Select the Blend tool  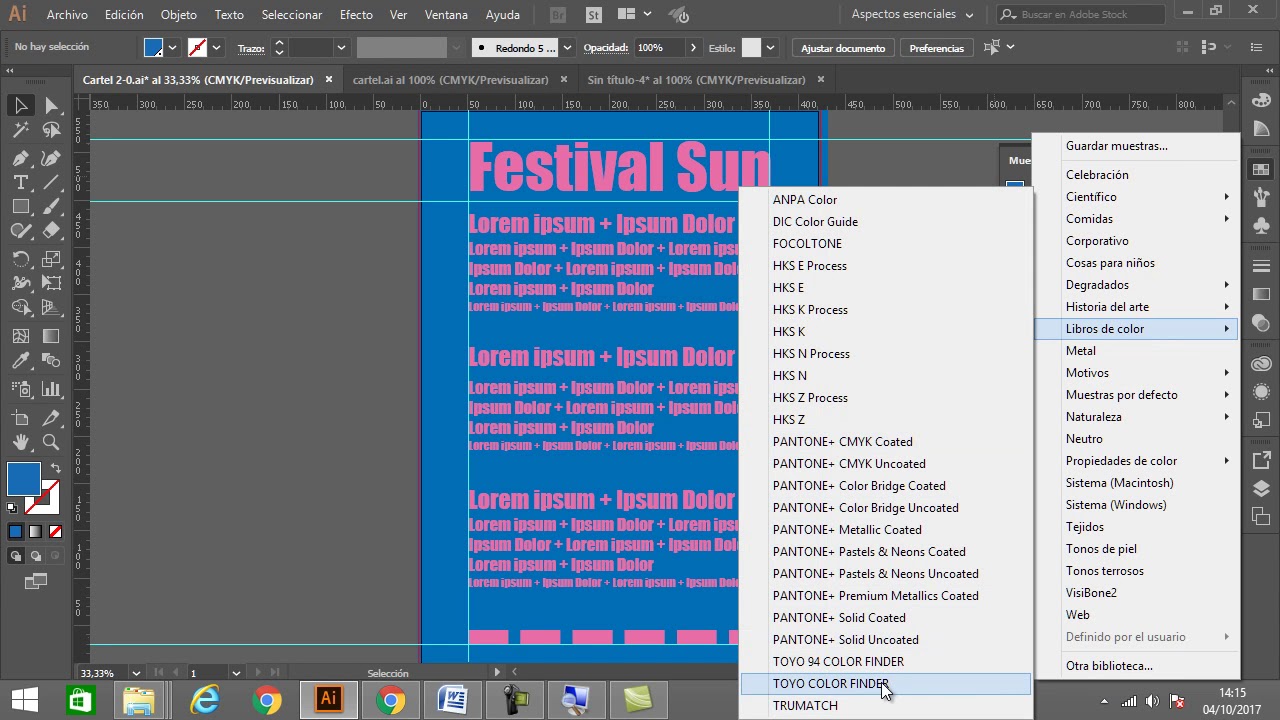tap(51, 361)
